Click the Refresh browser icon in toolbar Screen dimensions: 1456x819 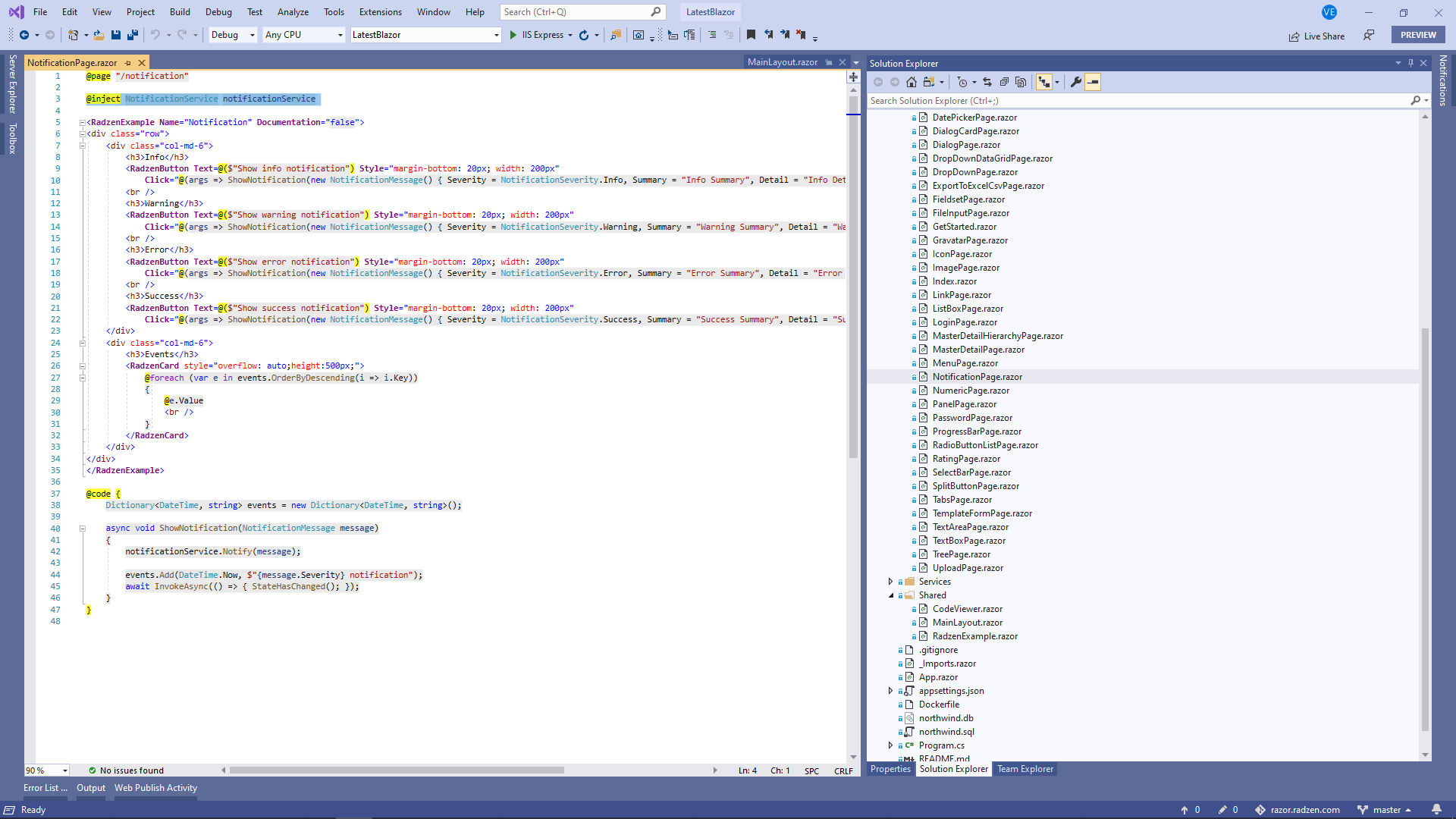pyautogui.click(x=584, y=35)
